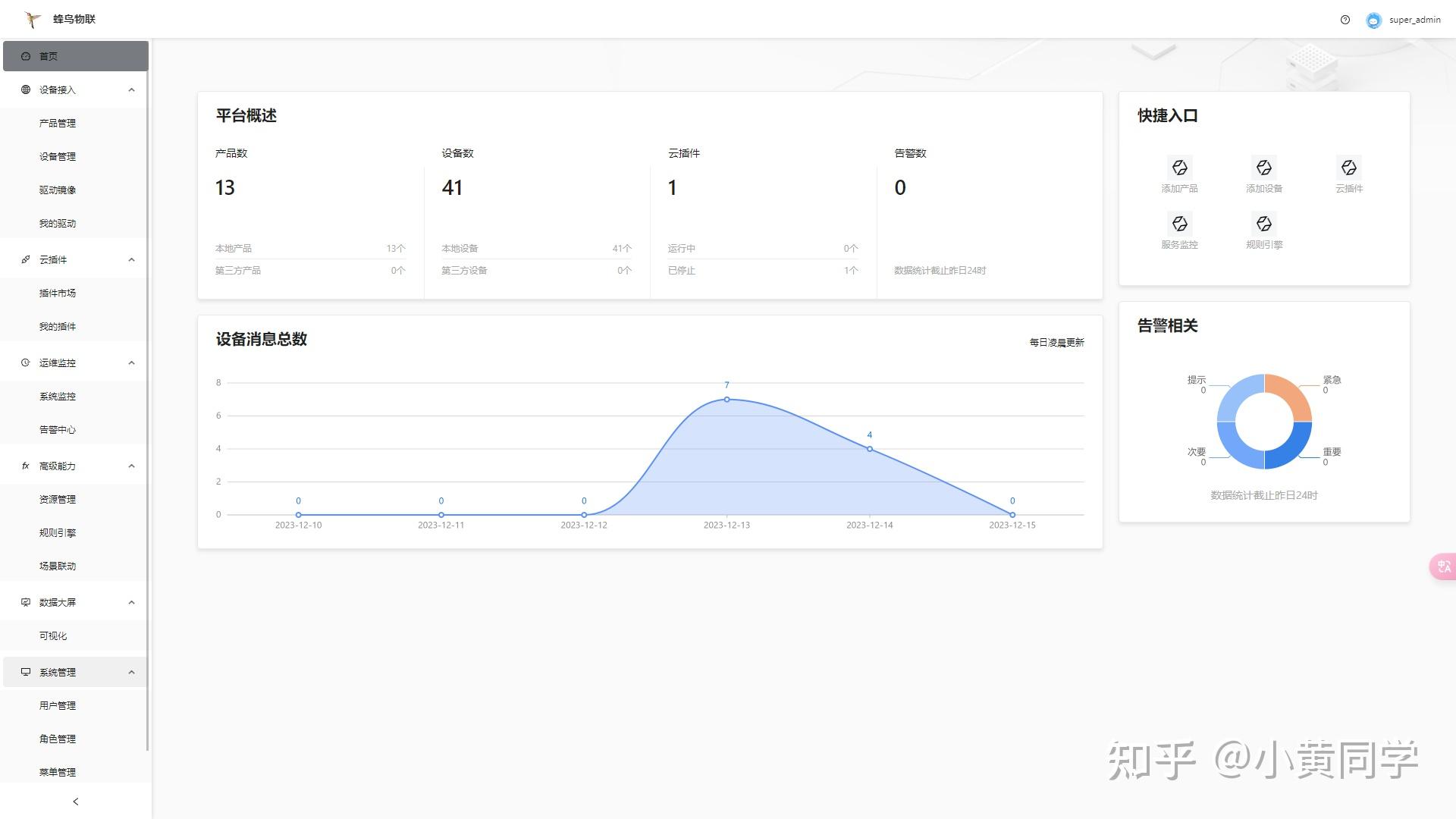Collapse the 高级能力 menu group
The height and width of the screenshot is (819, 1456).
coord(131,466)
